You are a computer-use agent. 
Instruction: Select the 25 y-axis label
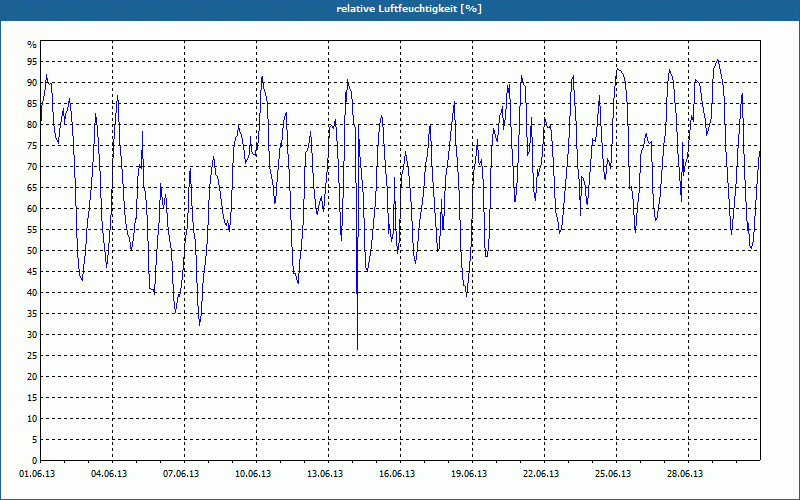pos(32,356)
